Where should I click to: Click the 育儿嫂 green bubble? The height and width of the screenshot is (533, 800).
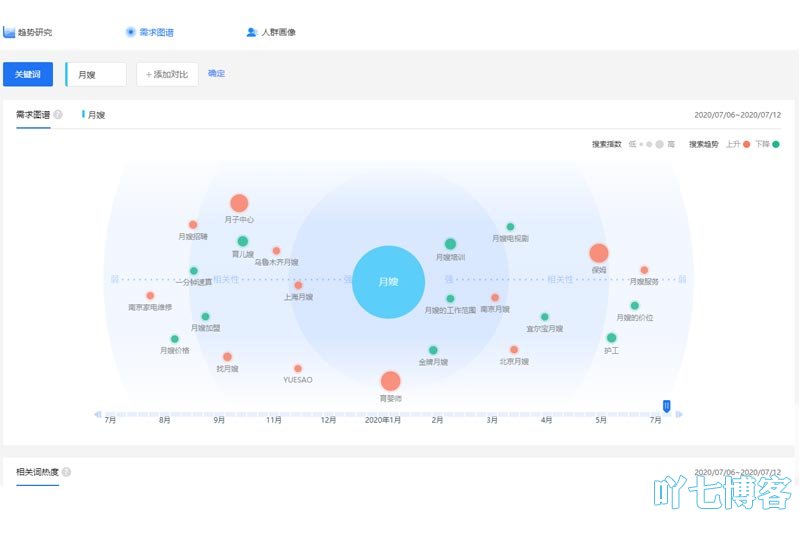tap(242, 241)
